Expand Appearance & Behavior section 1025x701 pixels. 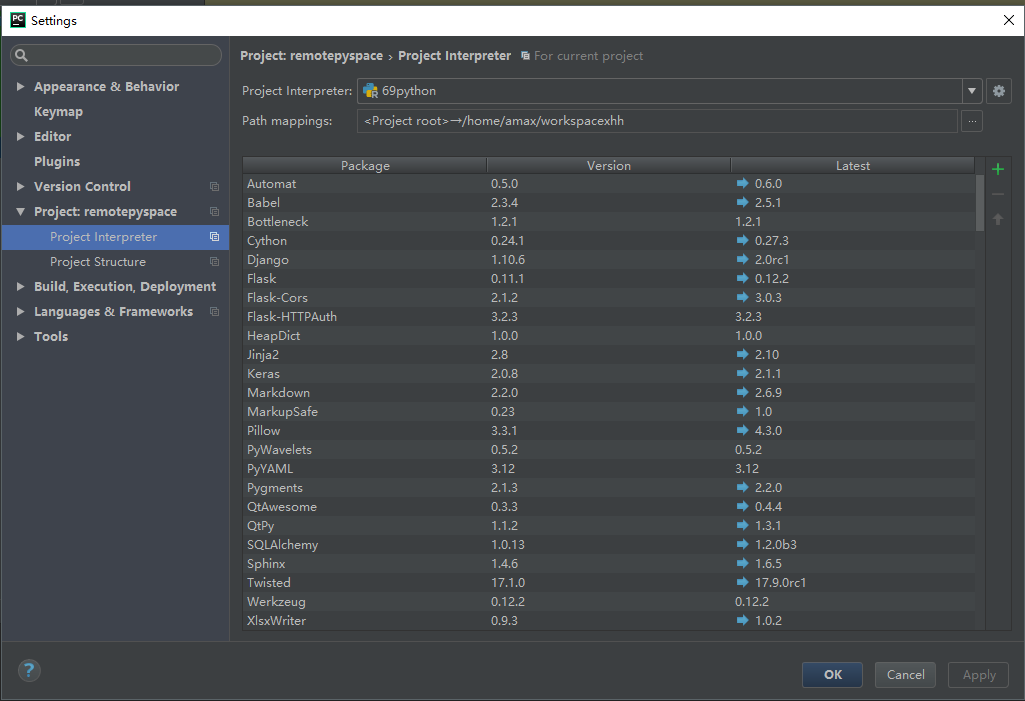(x=20, y=86)
